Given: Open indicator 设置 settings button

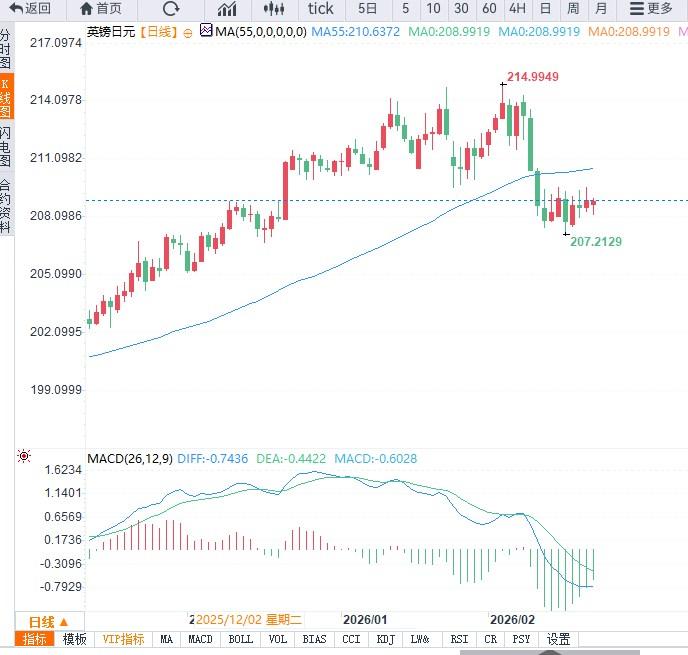Looking at the screenshot, I should click(x=558, y=640).
